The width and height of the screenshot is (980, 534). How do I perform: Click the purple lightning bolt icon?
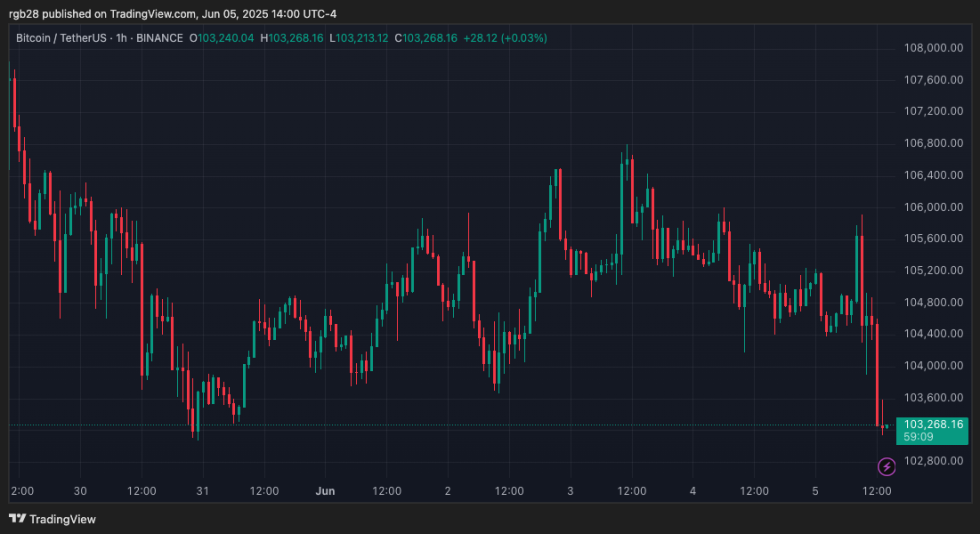[886, 466]
